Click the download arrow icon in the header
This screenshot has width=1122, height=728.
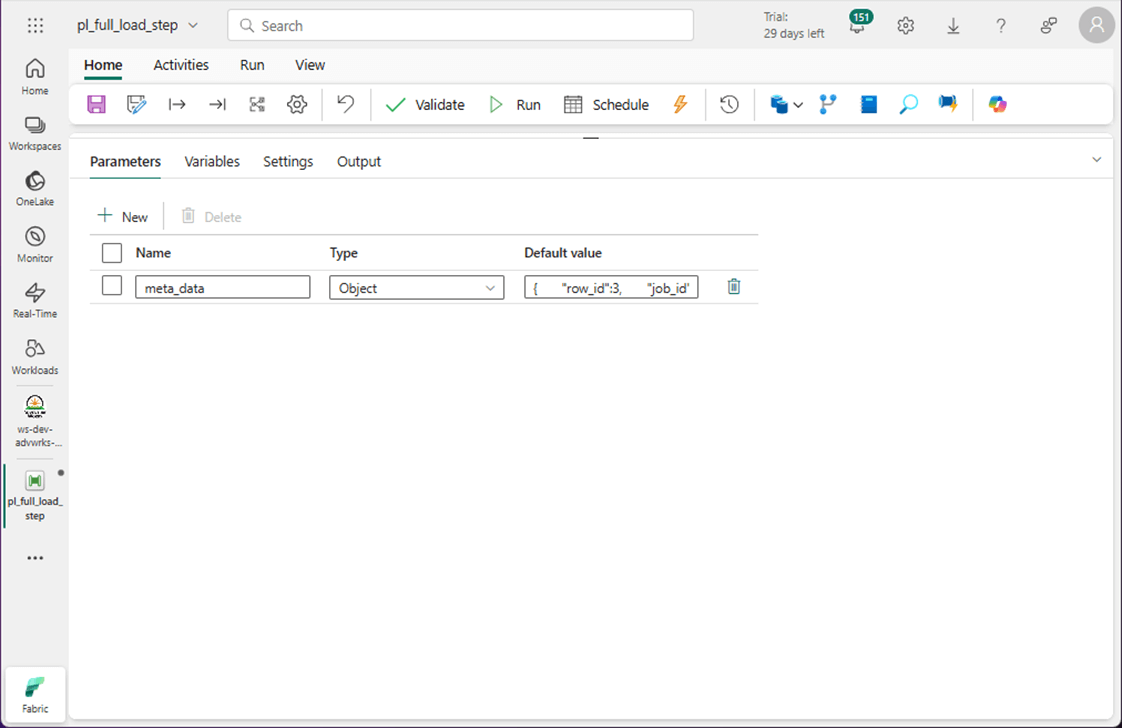pos(953,26)
